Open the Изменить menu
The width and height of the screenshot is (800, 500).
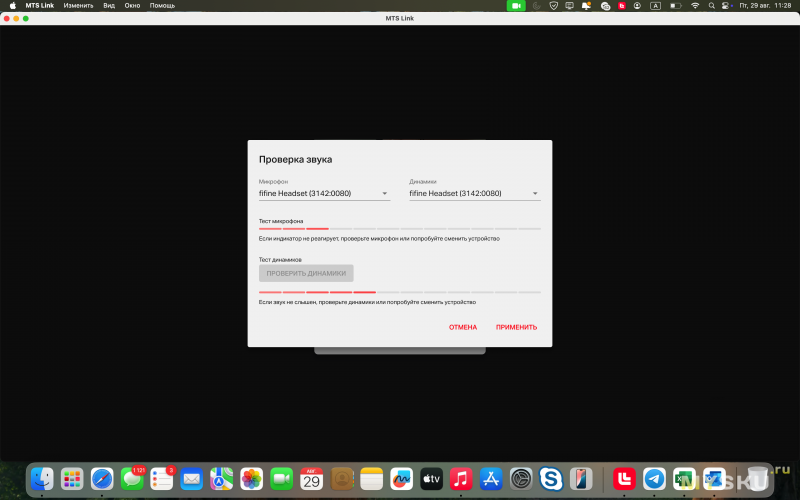pos(78,6)
